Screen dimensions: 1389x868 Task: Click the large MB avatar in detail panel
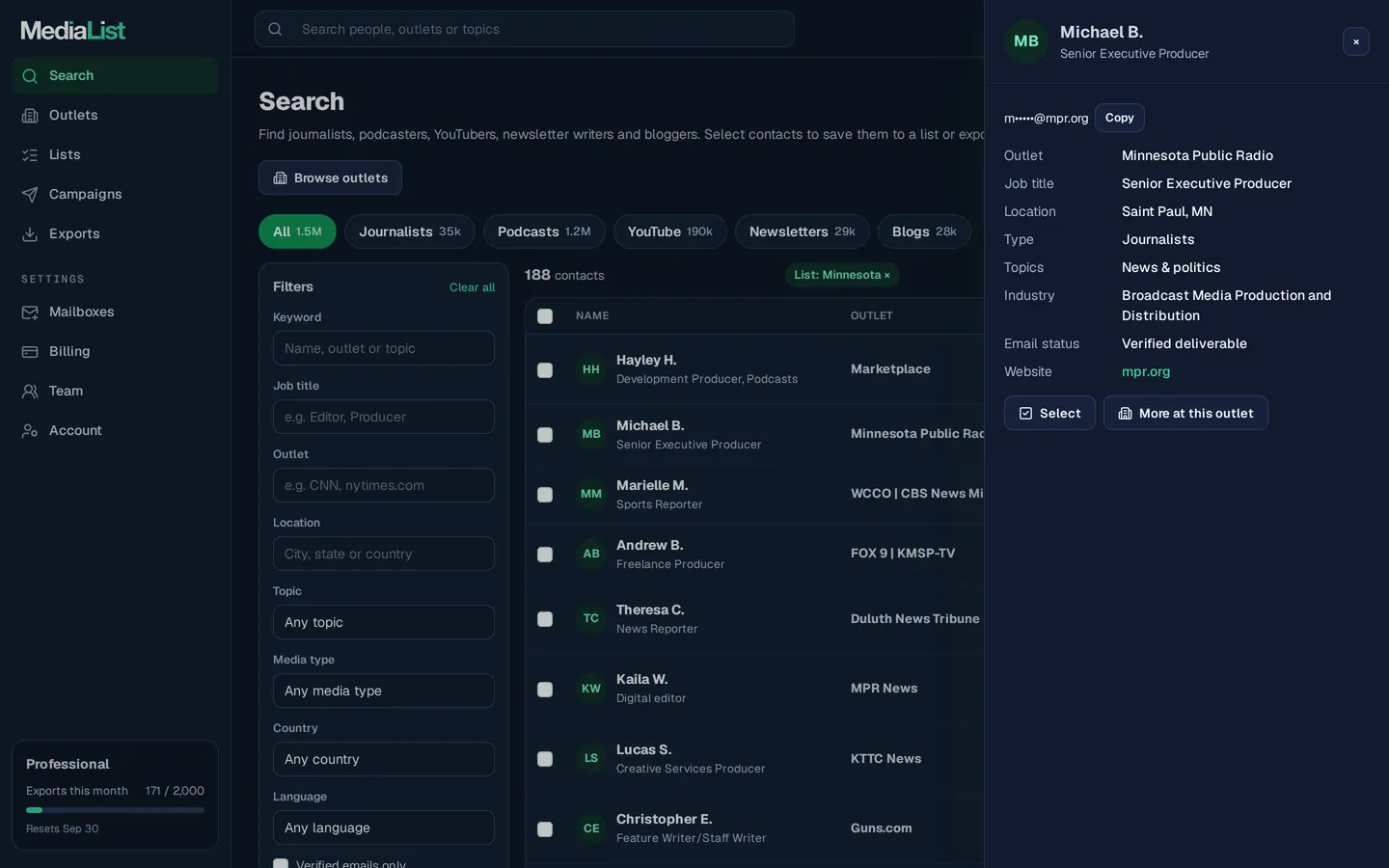1026,41
